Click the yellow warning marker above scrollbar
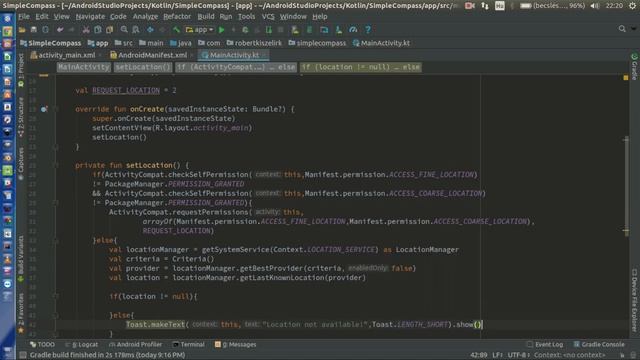This screenshot has width=640, height=360. [x=626, y=77]
